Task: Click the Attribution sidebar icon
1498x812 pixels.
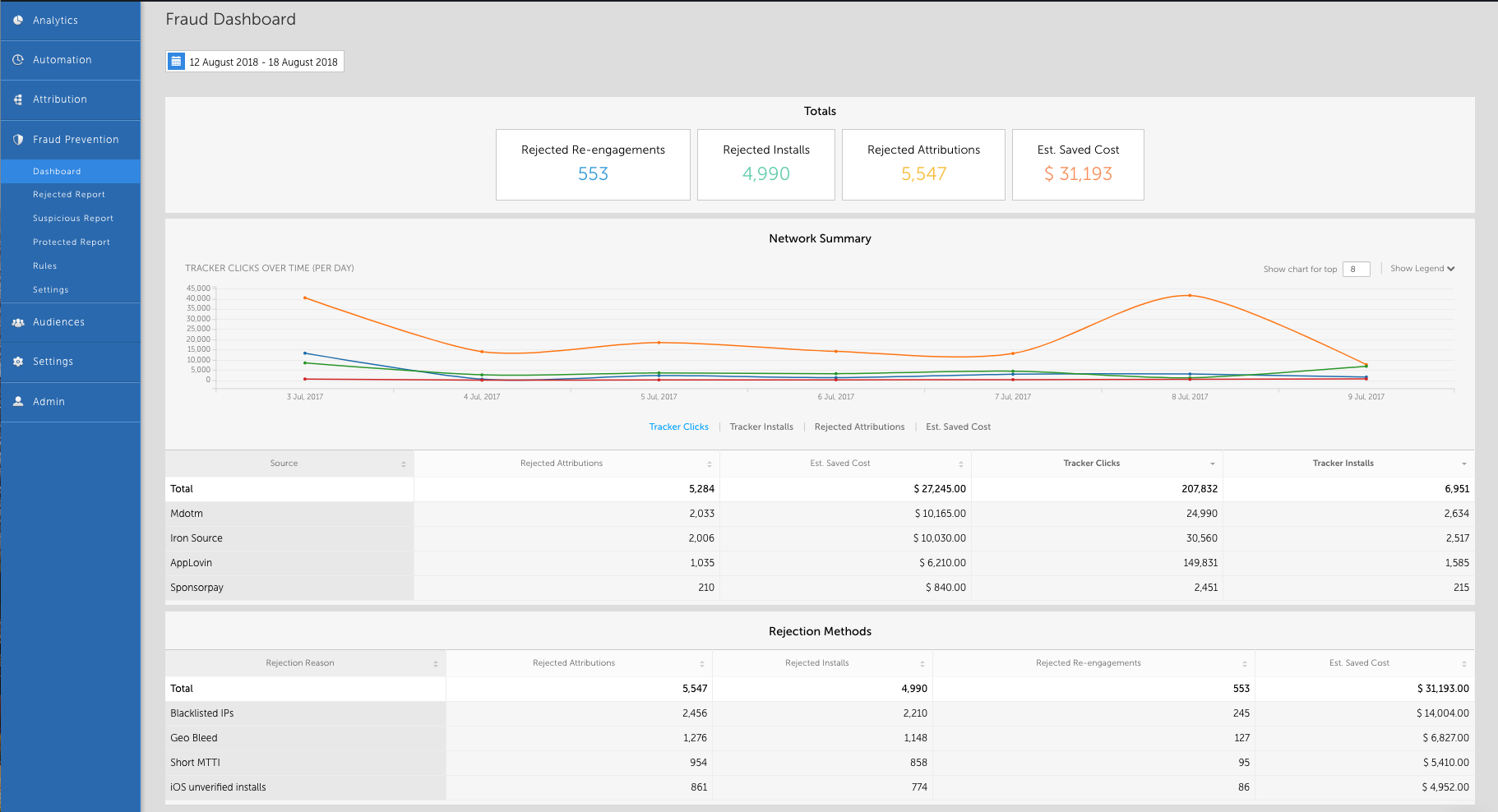Action: 18,99
